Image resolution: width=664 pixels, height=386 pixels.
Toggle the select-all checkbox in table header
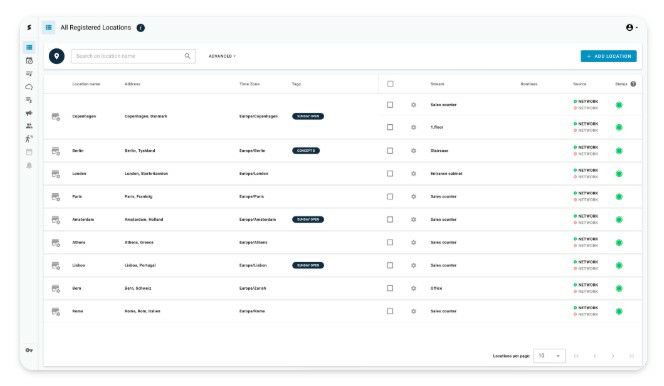coord(390,84)
